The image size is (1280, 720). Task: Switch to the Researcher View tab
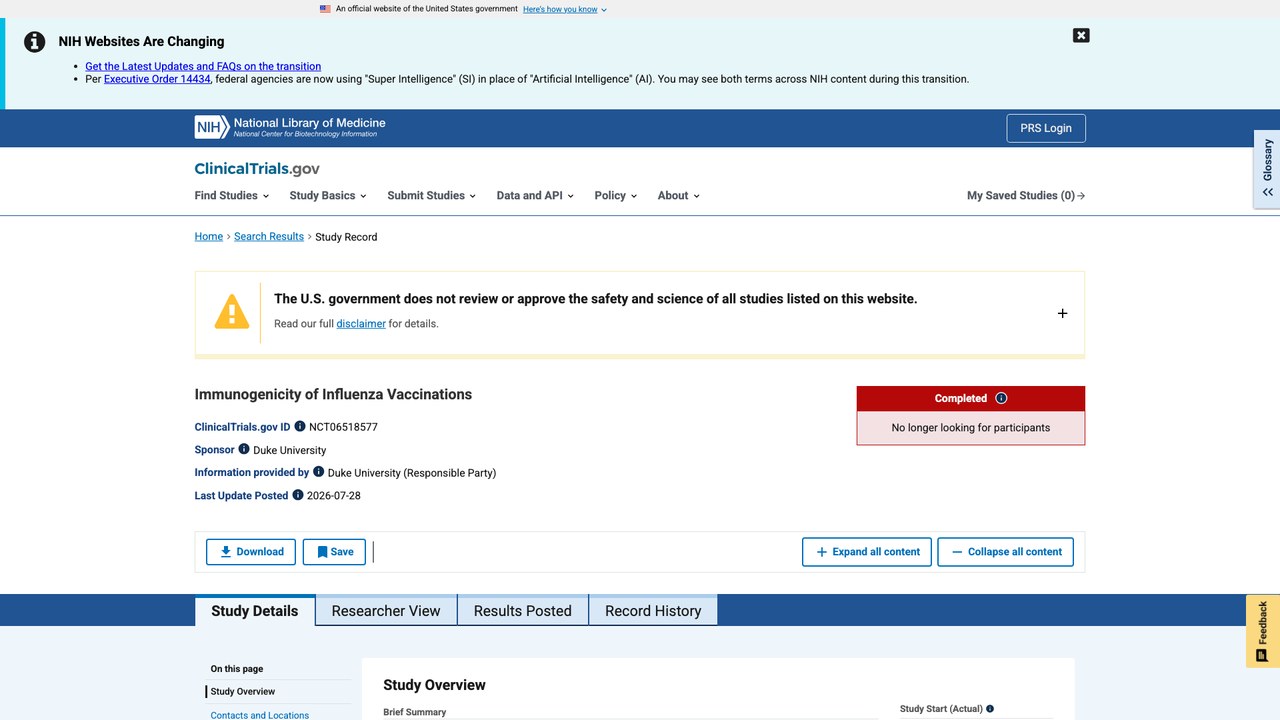[386, 611]
